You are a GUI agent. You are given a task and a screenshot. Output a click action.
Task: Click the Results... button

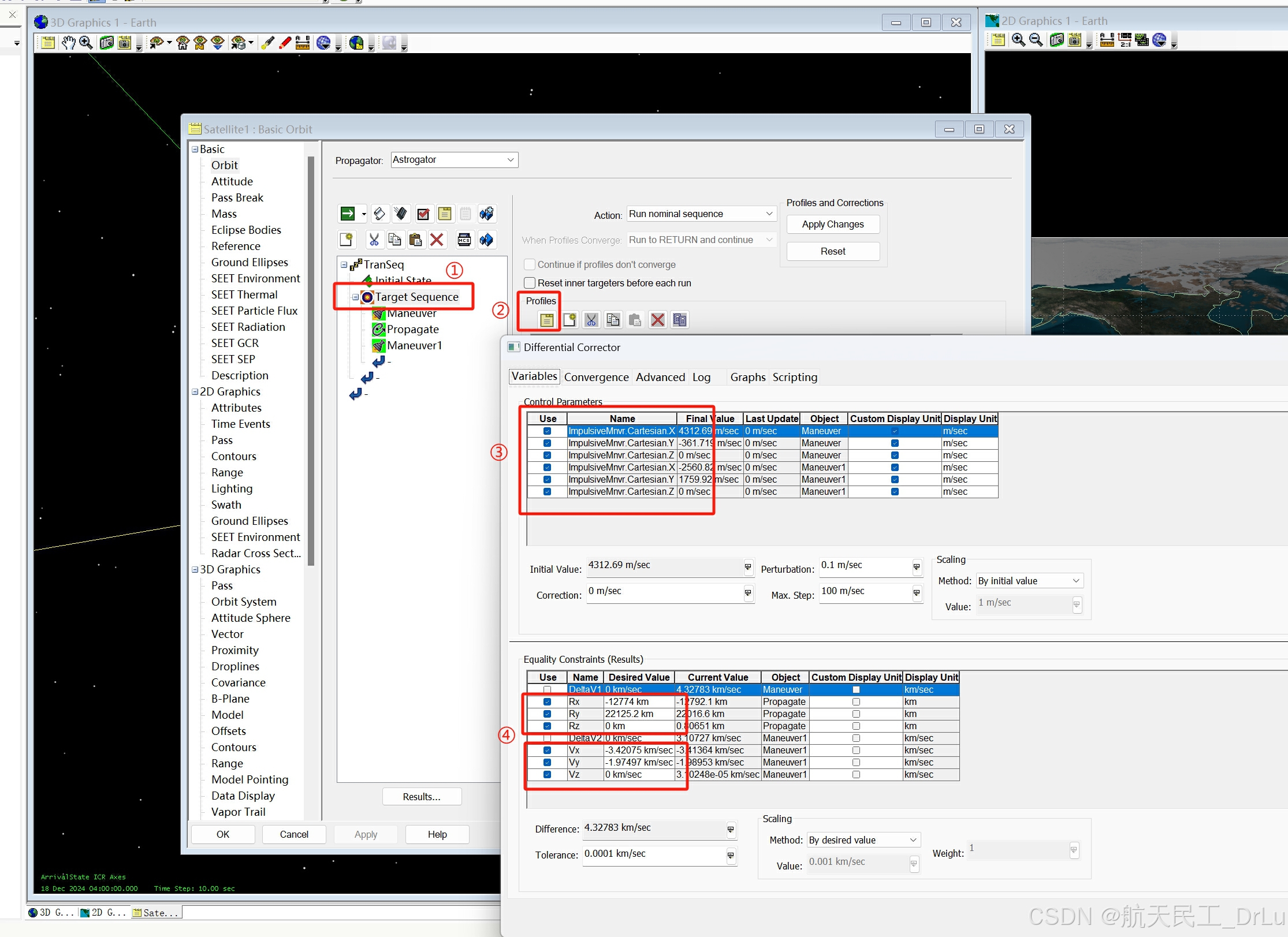pyautogui.click(x=422, y=797)
